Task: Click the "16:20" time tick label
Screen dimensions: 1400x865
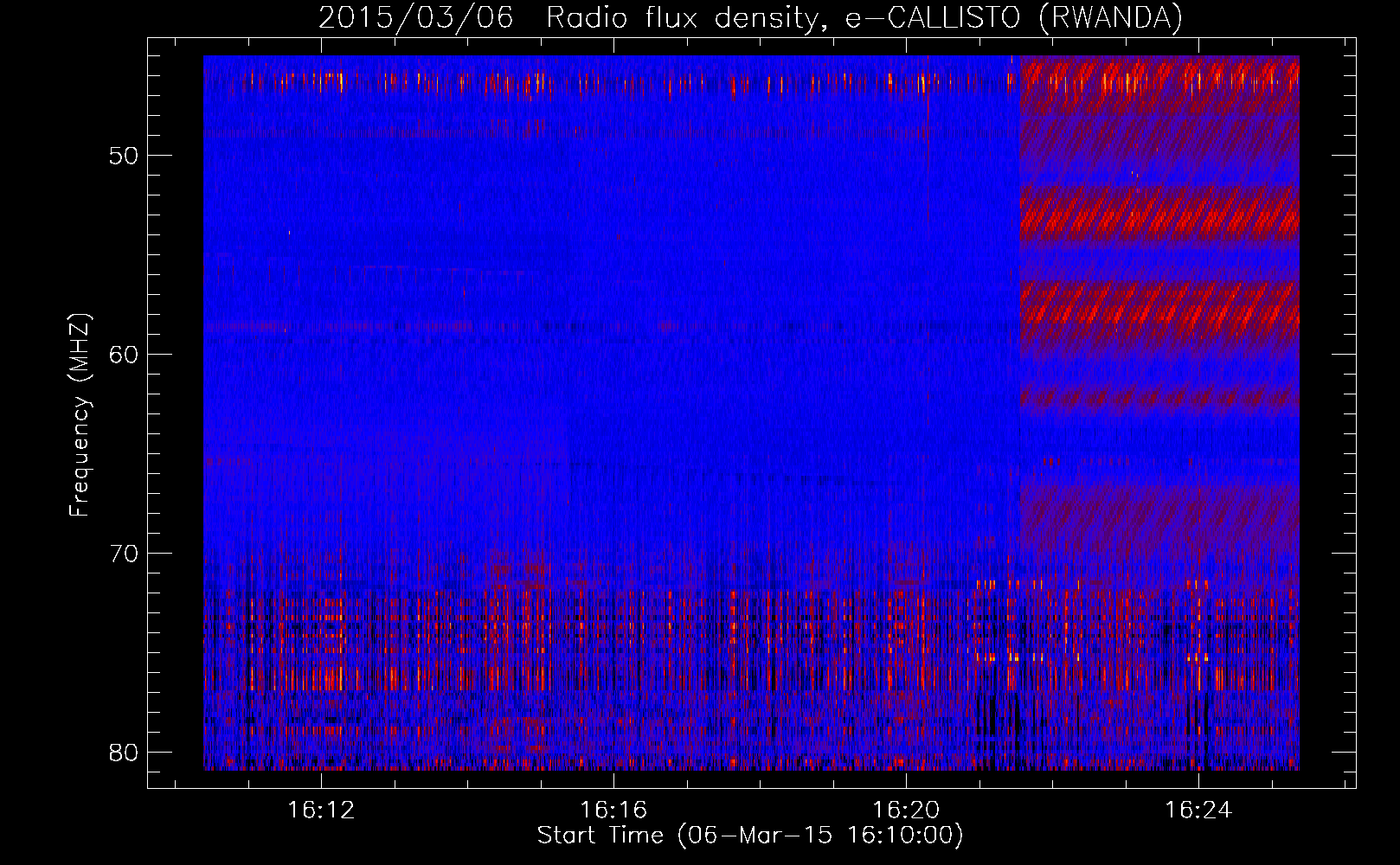Action: point(906,810)
